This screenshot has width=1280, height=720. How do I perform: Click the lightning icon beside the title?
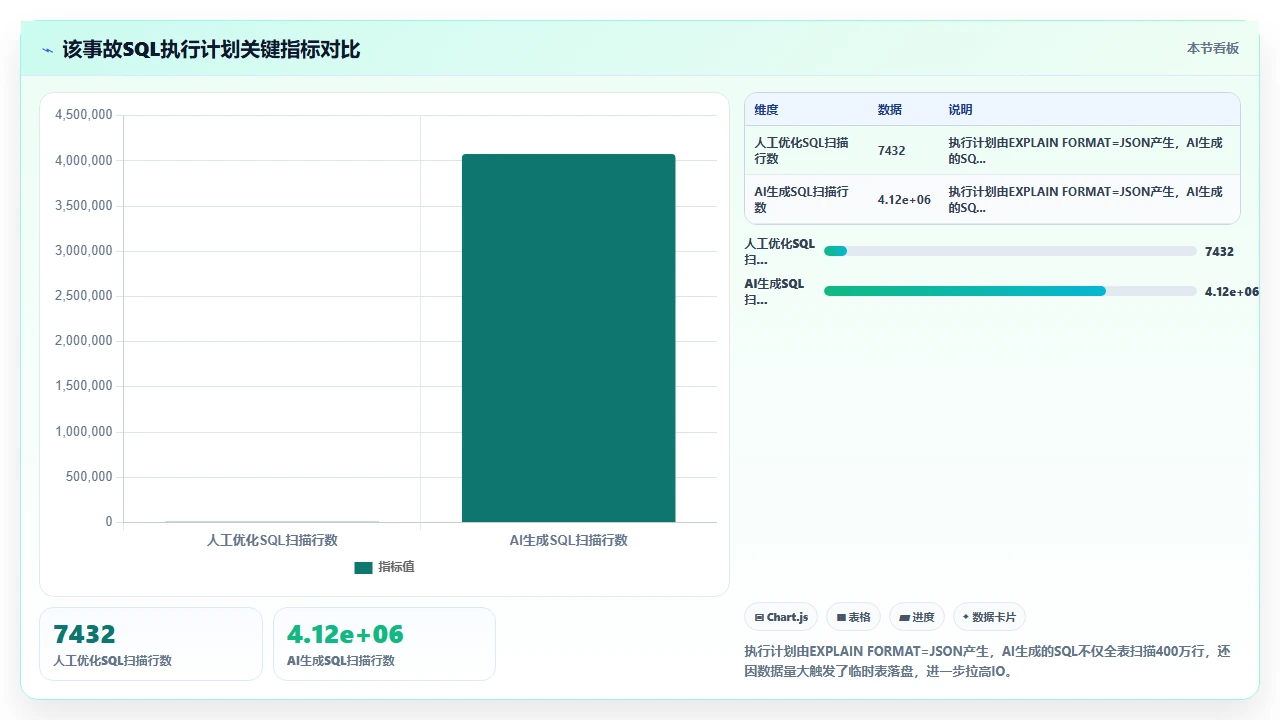(47, 50)
